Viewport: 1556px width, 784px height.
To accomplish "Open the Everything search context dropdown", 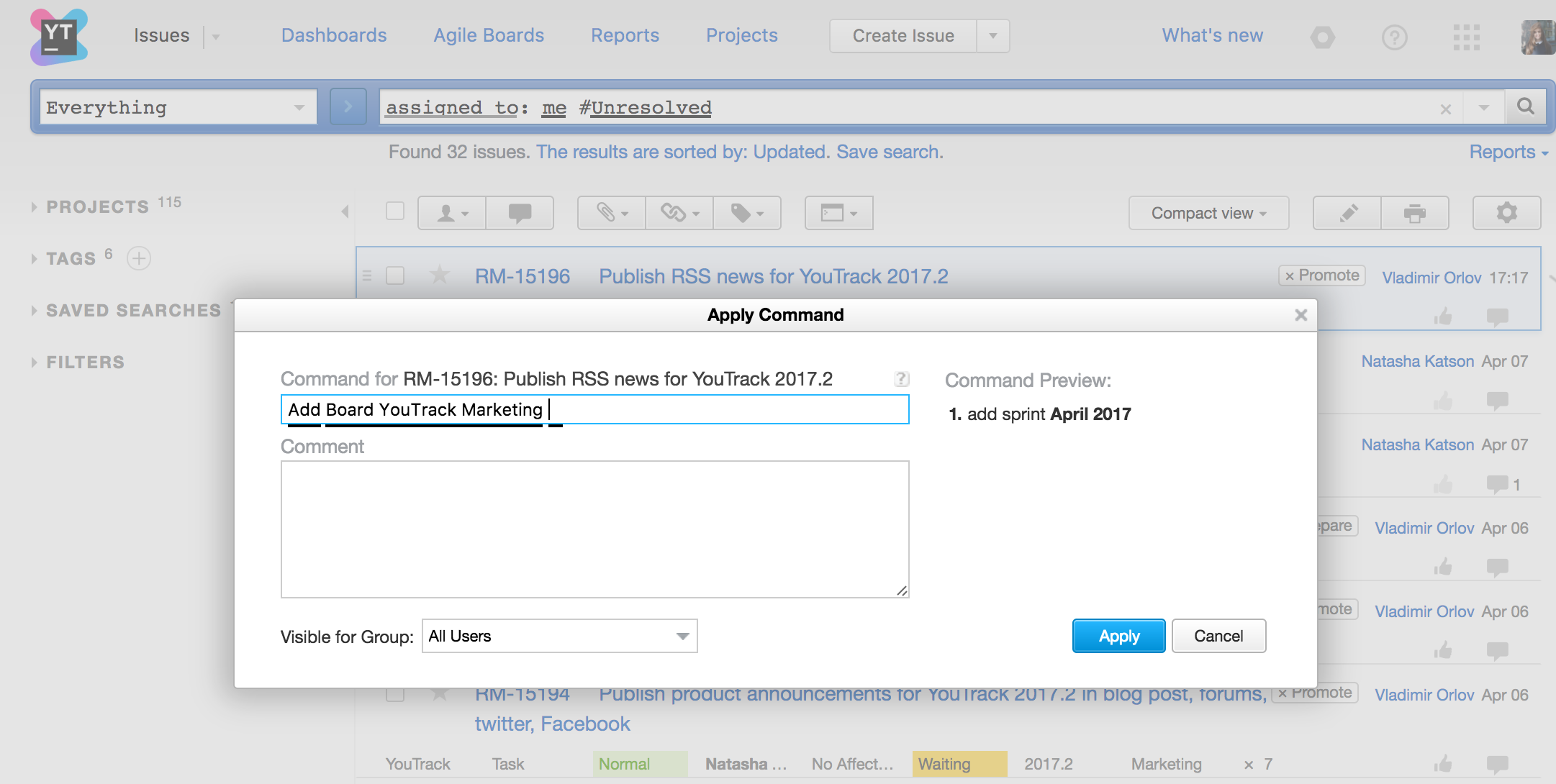I will 178,107.
